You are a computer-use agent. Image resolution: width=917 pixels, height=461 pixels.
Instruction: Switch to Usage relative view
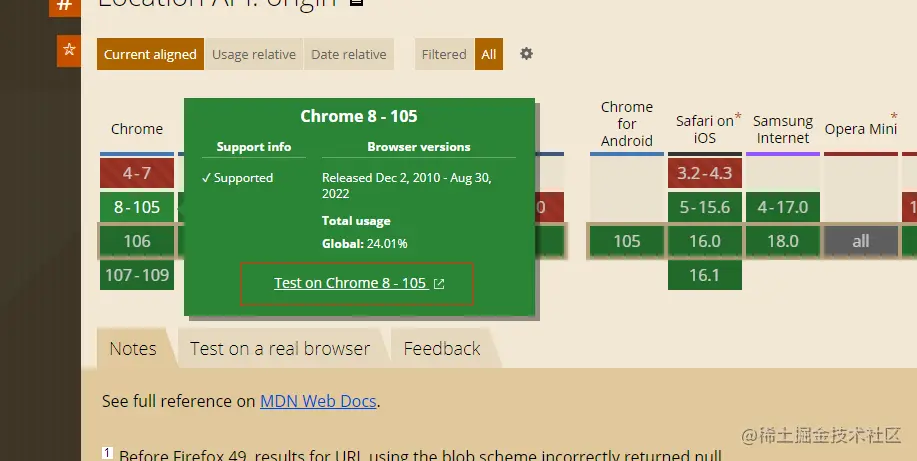(x=254, y=54)
